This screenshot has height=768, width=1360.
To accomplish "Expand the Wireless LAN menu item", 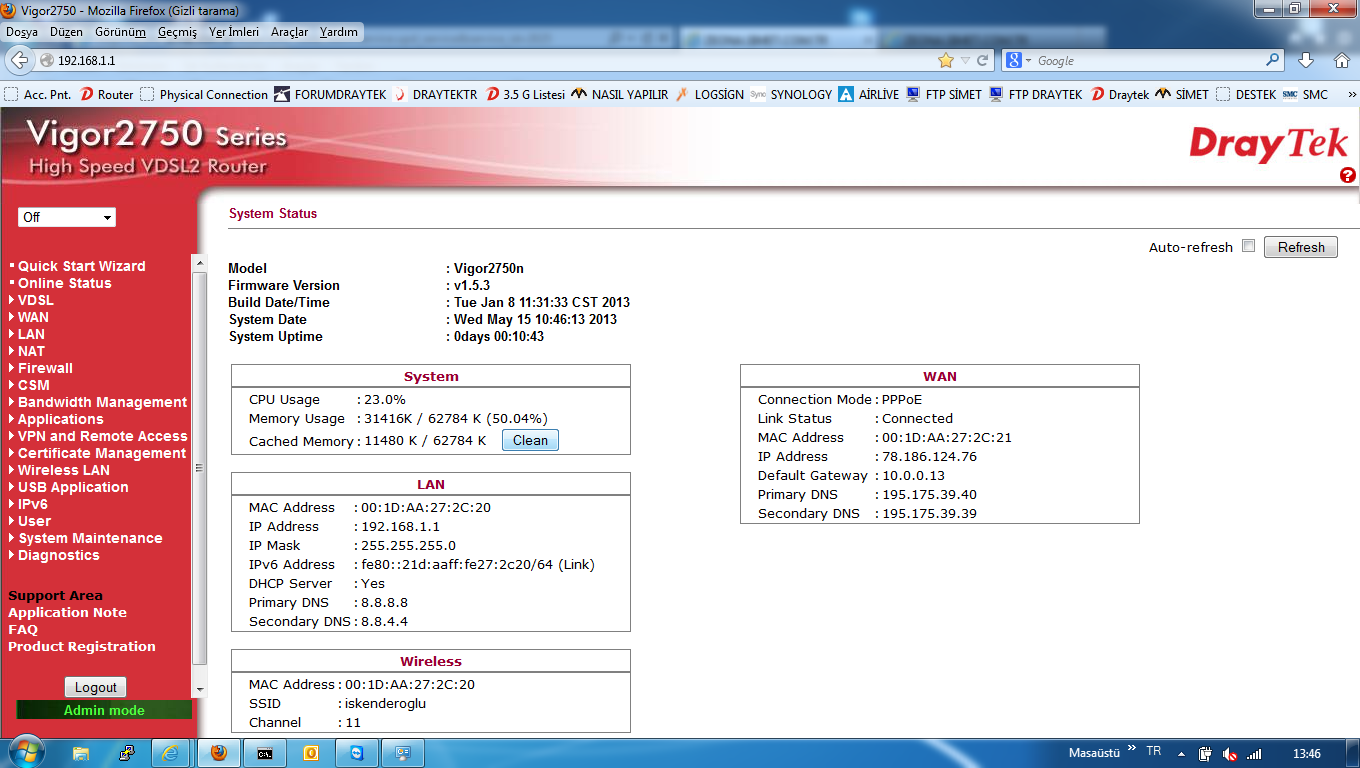I will 63,470.
